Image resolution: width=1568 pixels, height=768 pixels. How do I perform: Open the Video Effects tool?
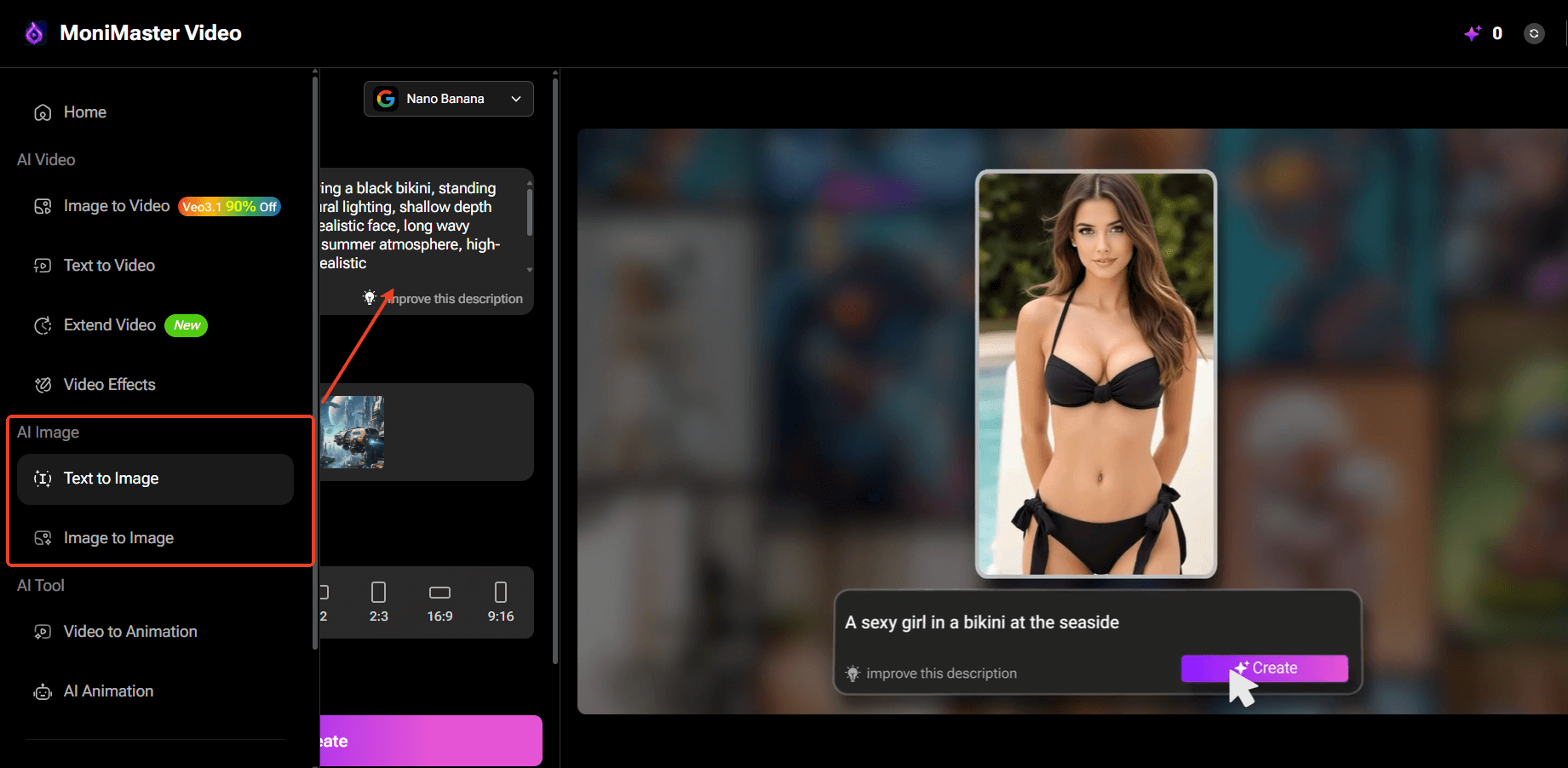[109, 384]
